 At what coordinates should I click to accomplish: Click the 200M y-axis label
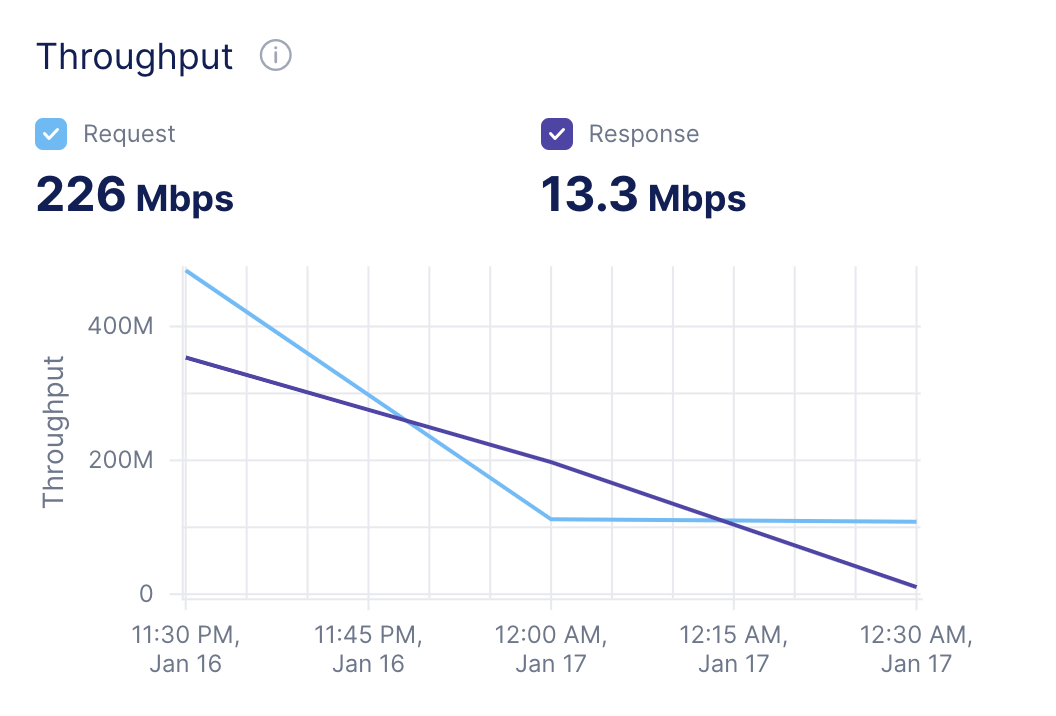pos(121,460)
